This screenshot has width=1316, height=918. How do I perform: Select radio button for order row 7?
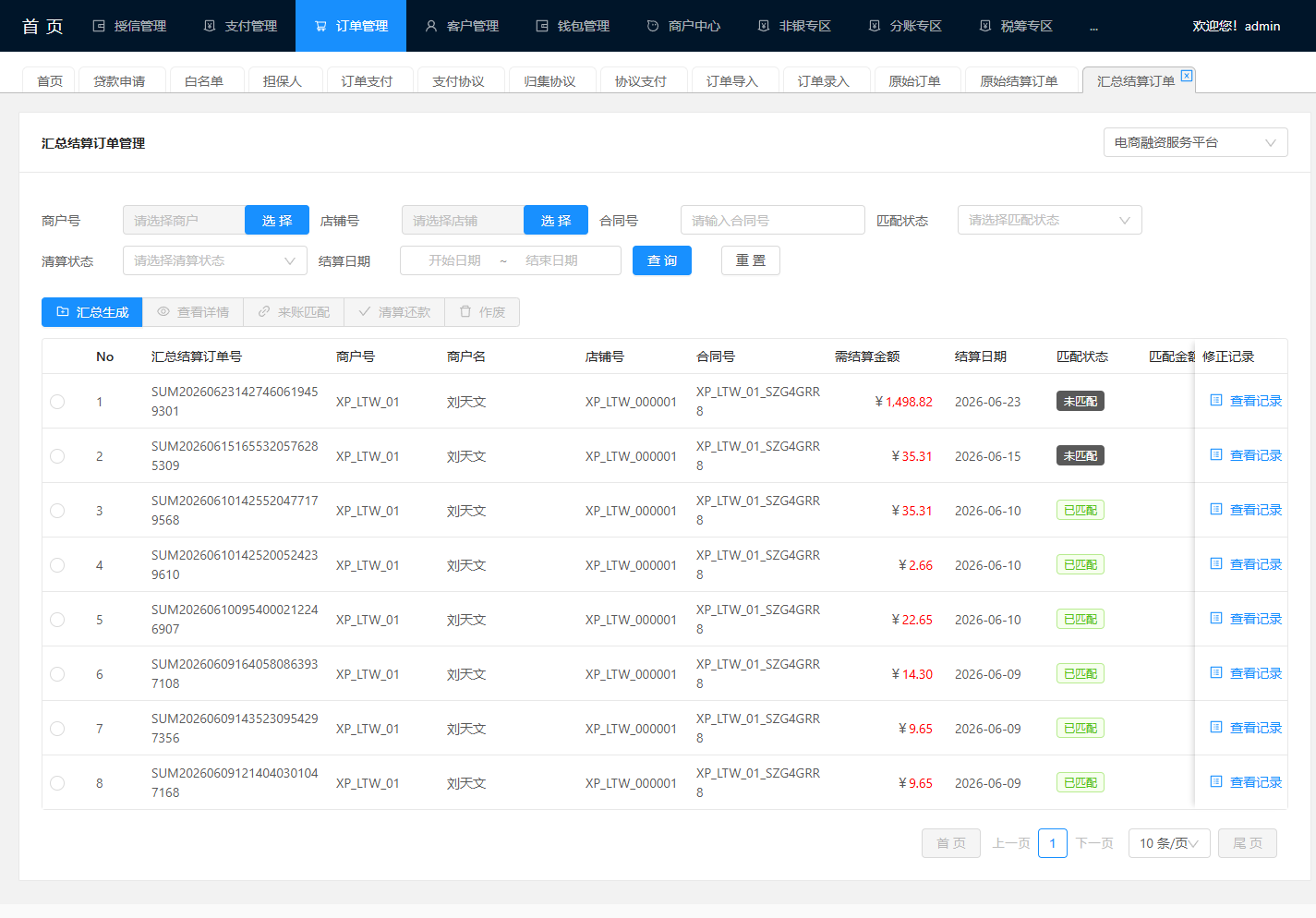click(57, 729)
